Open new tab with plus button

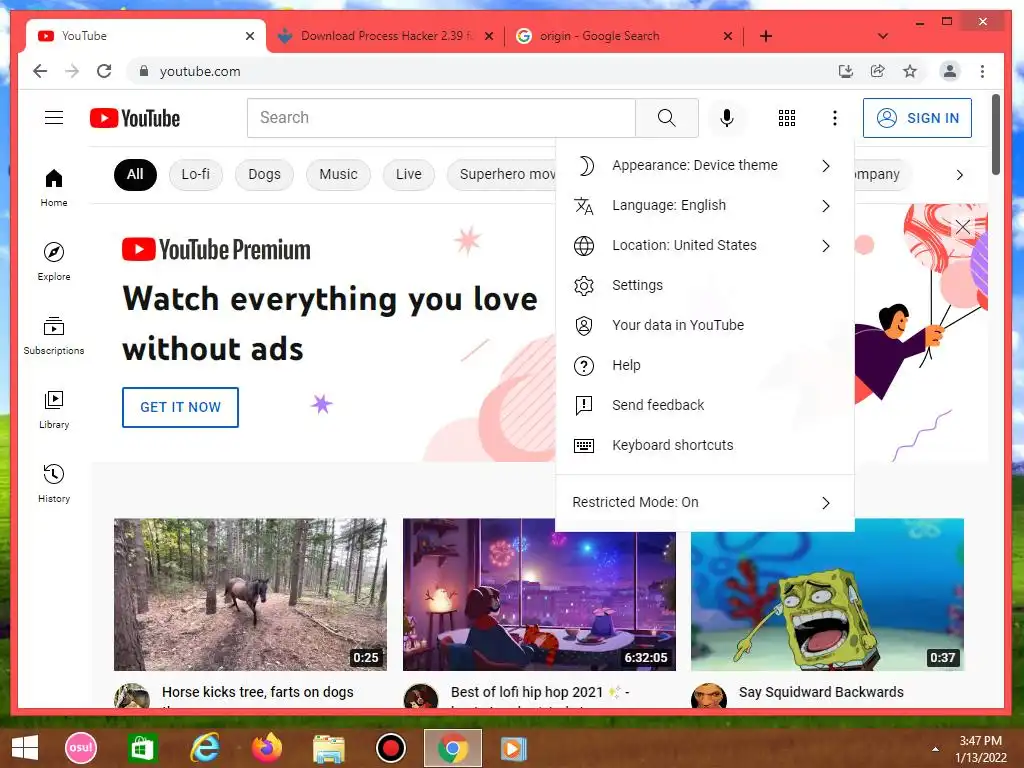point(766,36)
